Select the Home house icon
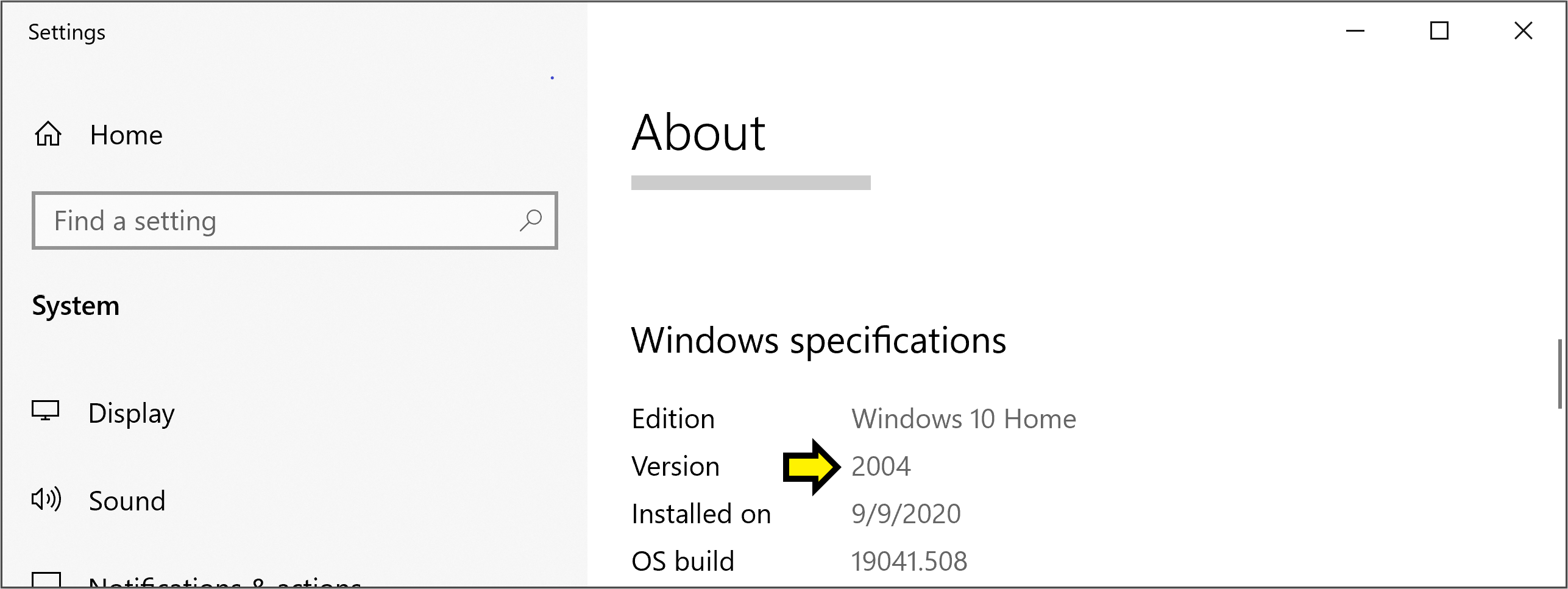 pyautogui.click(x=48, y=135)
